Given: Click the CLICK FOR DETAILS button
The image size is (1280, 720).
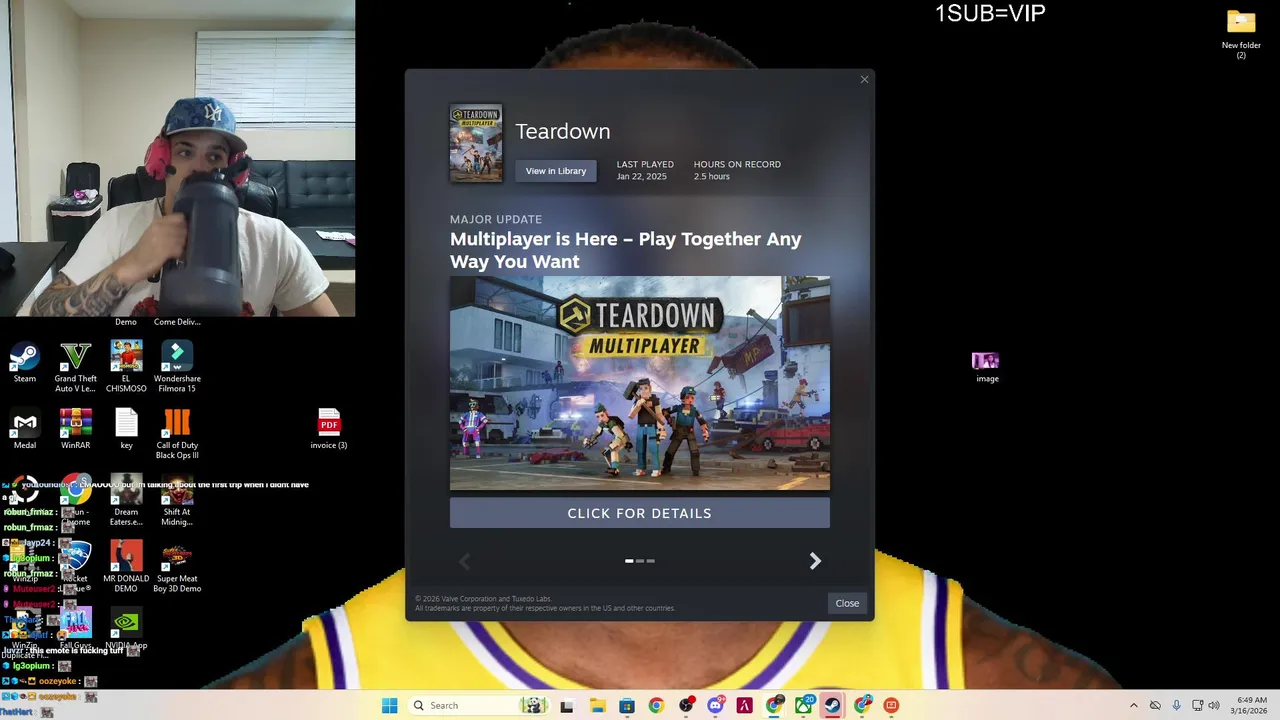Looking at the screenshot, I should tap(639, 513).
